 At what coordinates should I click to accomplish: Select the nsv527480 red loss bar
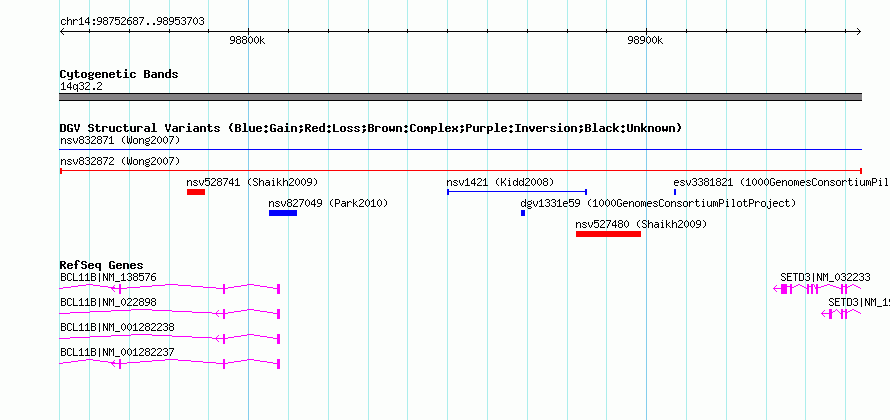point(608,234)
